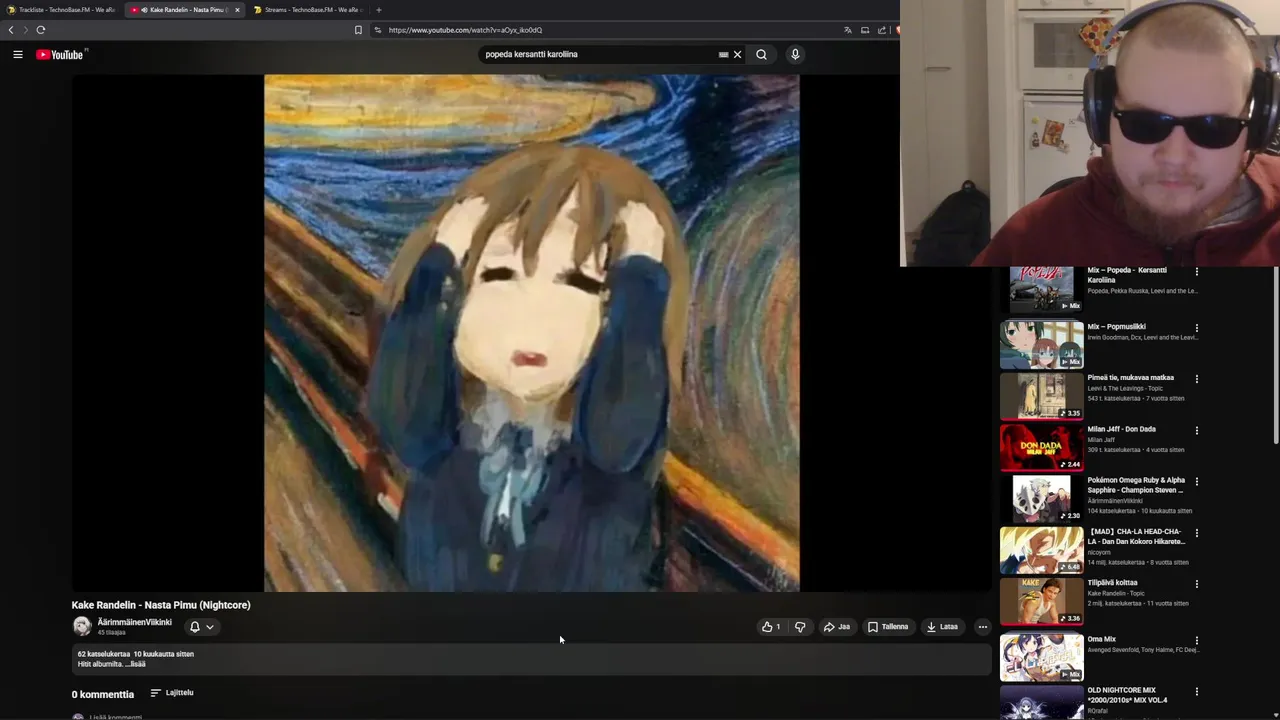
Task: Open the ÄärimmäinenViikinki channel name link
Action: click(x=134, y=622)
